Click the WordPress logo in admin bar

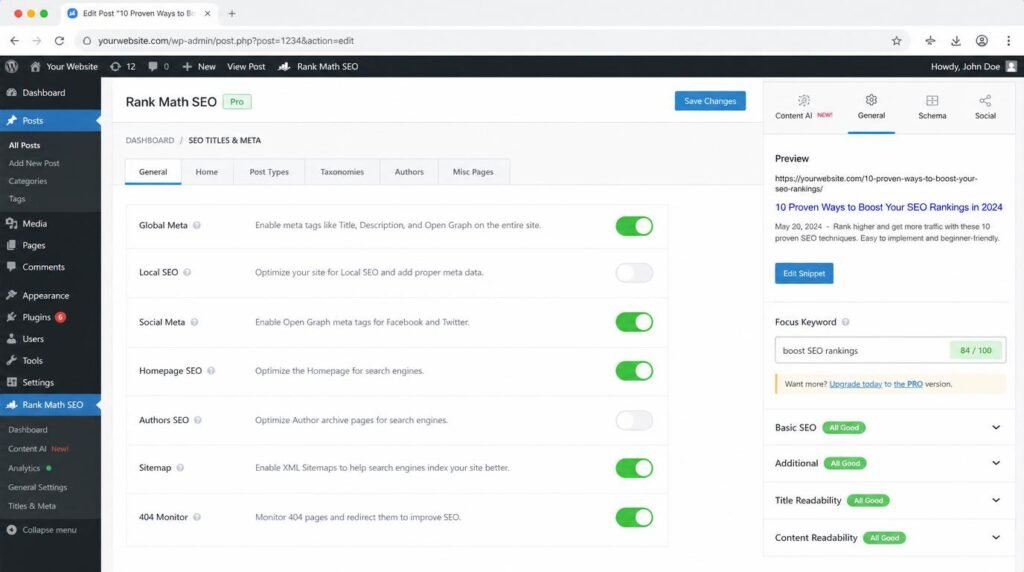11,67
